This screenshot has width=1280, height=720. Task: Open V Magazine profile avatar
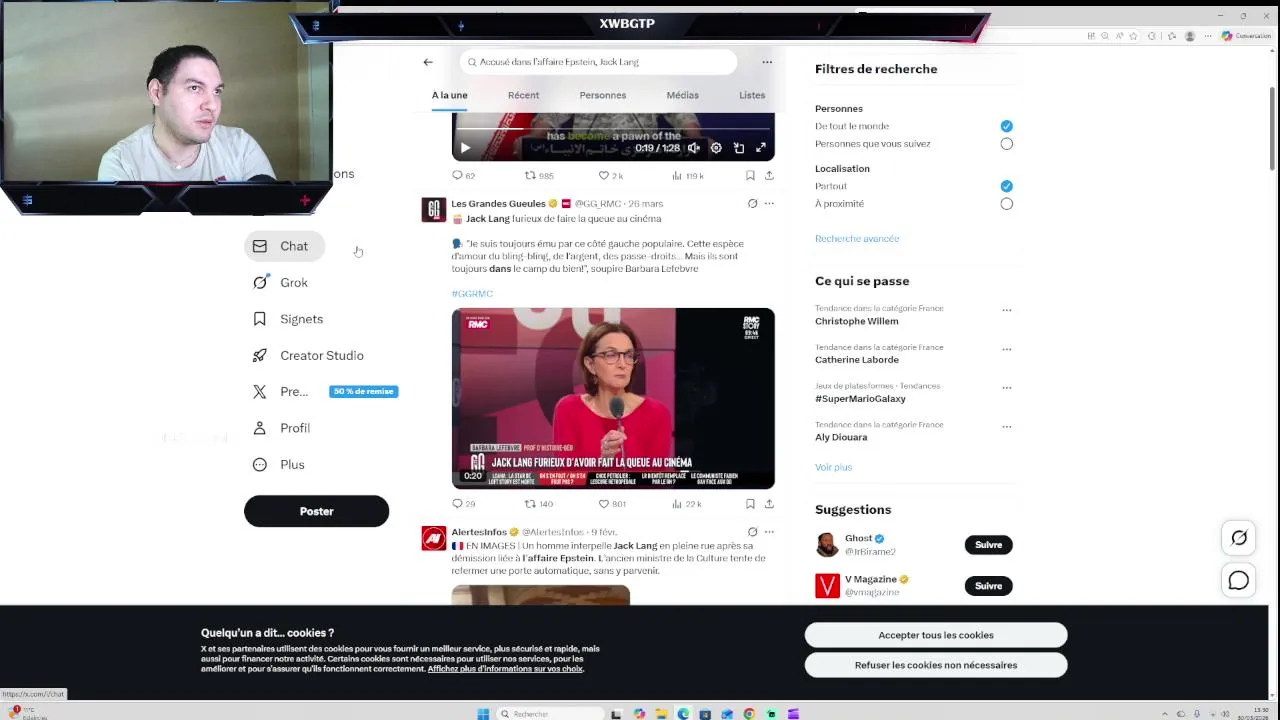coord(827,585)
